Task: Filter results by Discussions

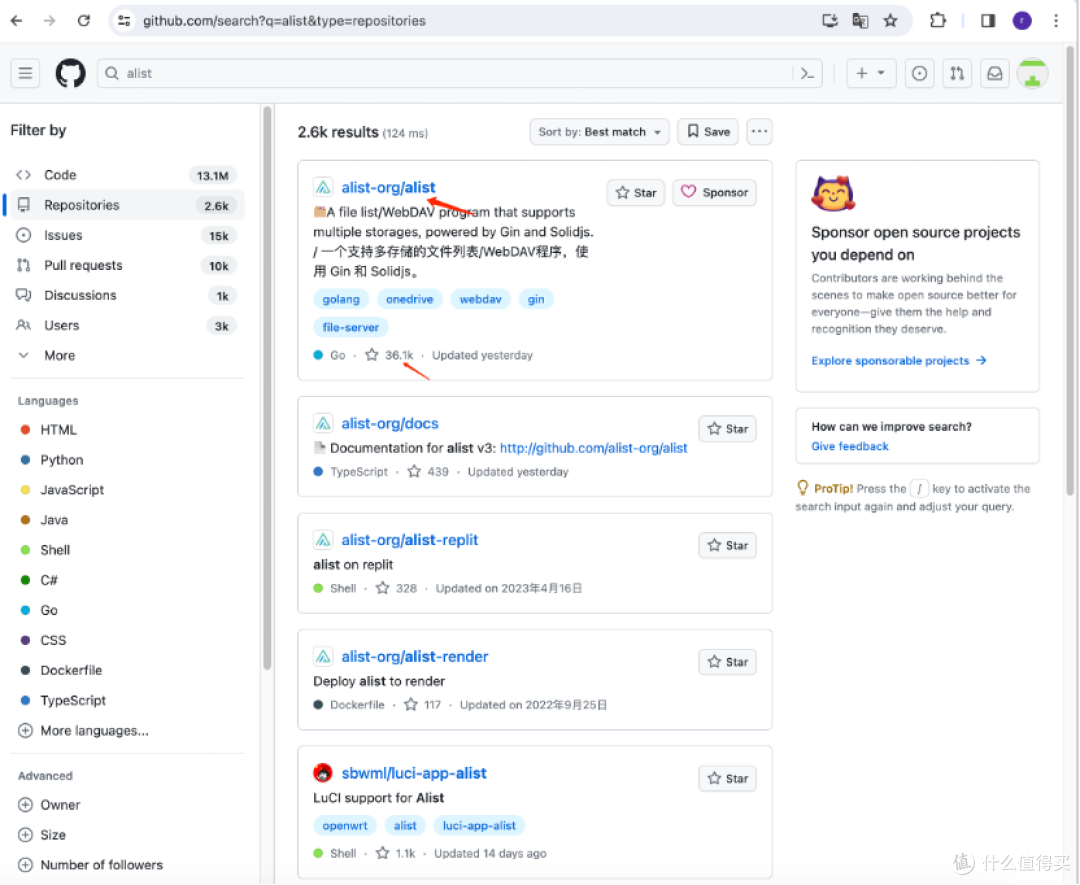Action: 127,295
